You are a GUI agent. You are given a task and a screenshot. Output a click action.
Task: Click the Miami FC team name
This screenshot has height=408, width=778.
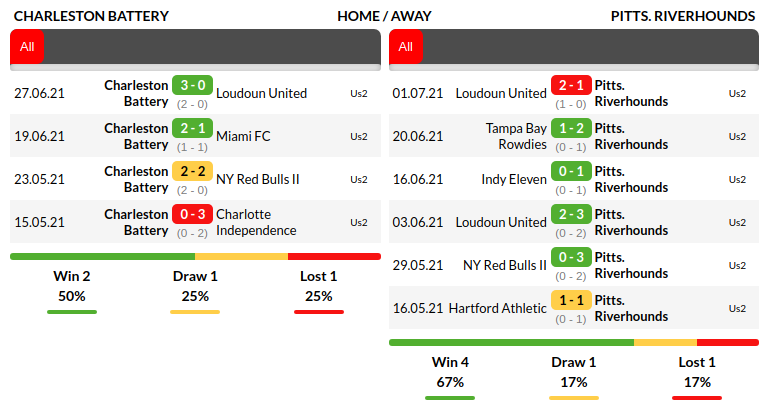point(243,136)
